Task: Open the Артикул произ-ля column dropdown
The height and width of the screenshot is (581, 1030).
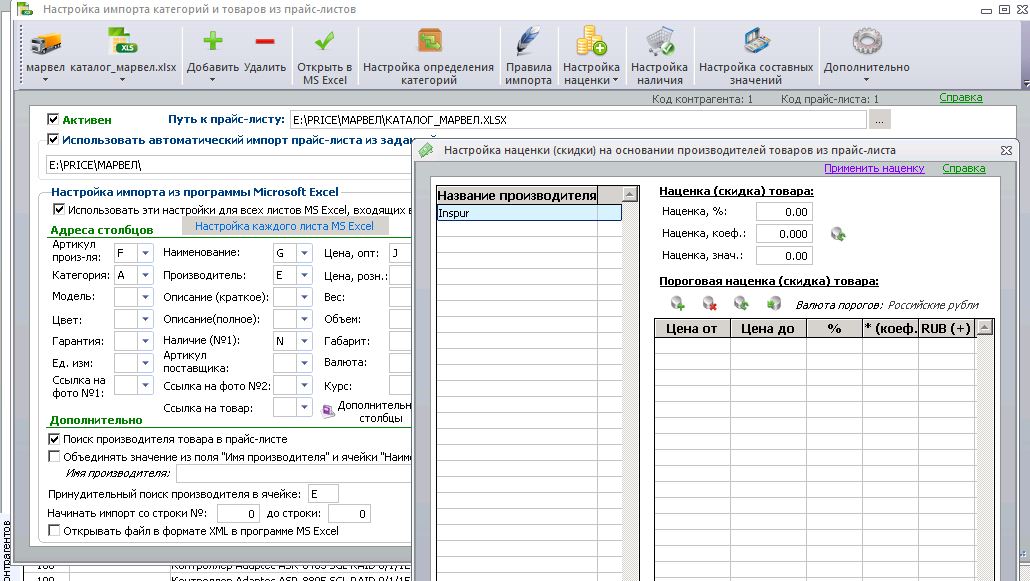Action: pos(145,253)
